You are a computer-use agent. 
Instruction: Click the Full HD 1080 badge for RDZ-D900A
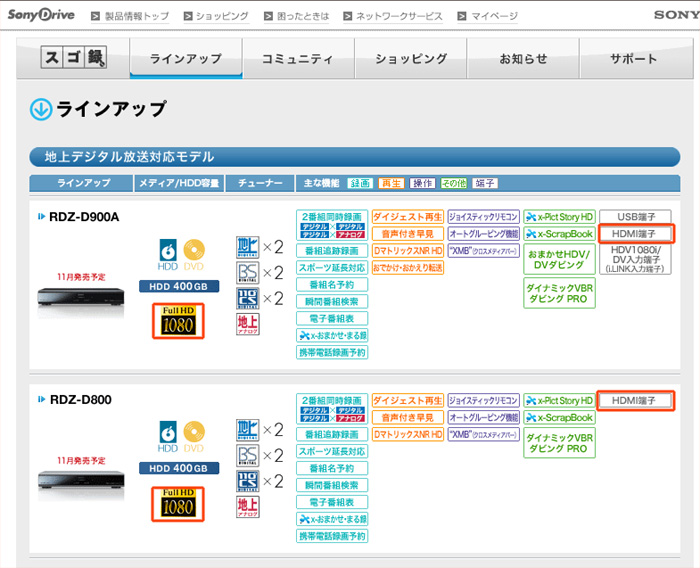[180, 321]
